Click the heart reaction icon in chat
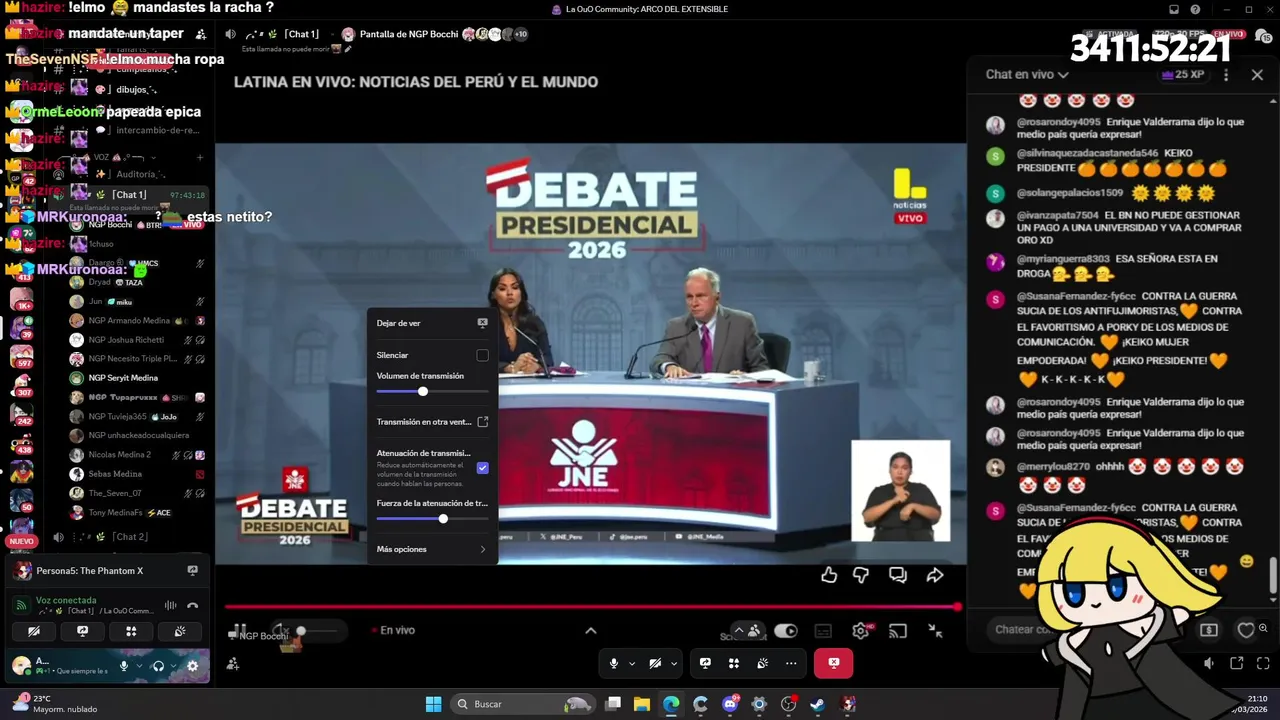Screen dimensions: 1280x720 [1246, 630]
